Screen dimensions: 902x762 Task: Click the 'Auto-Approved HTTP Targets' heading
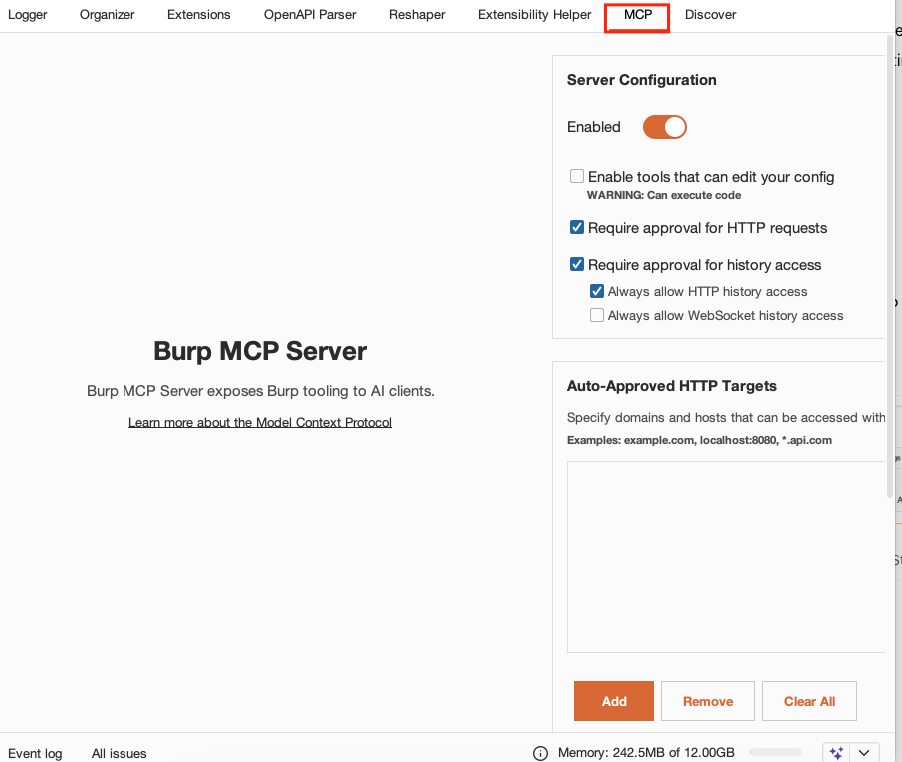671,386
